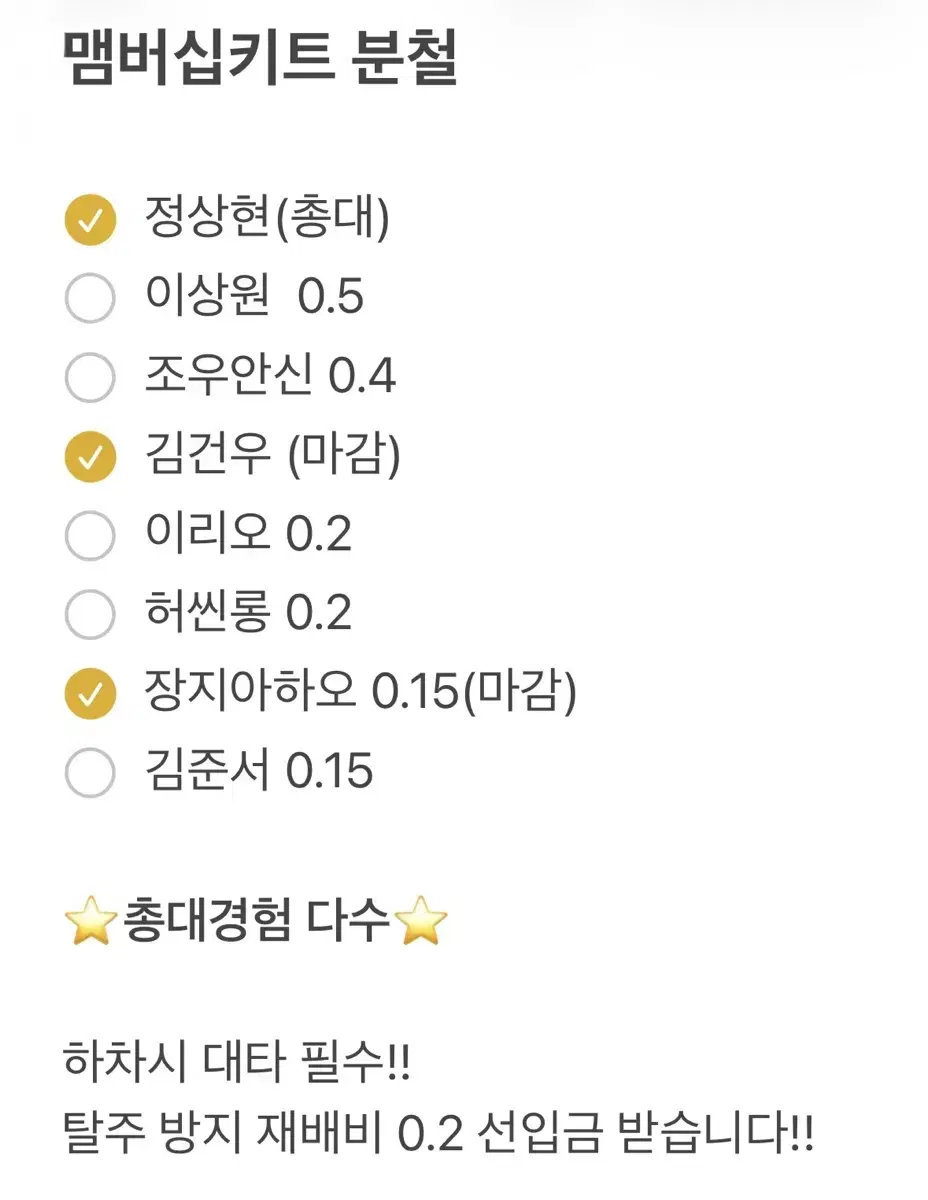Click the 정상현(총대) item text
The image size is (928, 1200).
pyautogui.click(x=267, y=219)
